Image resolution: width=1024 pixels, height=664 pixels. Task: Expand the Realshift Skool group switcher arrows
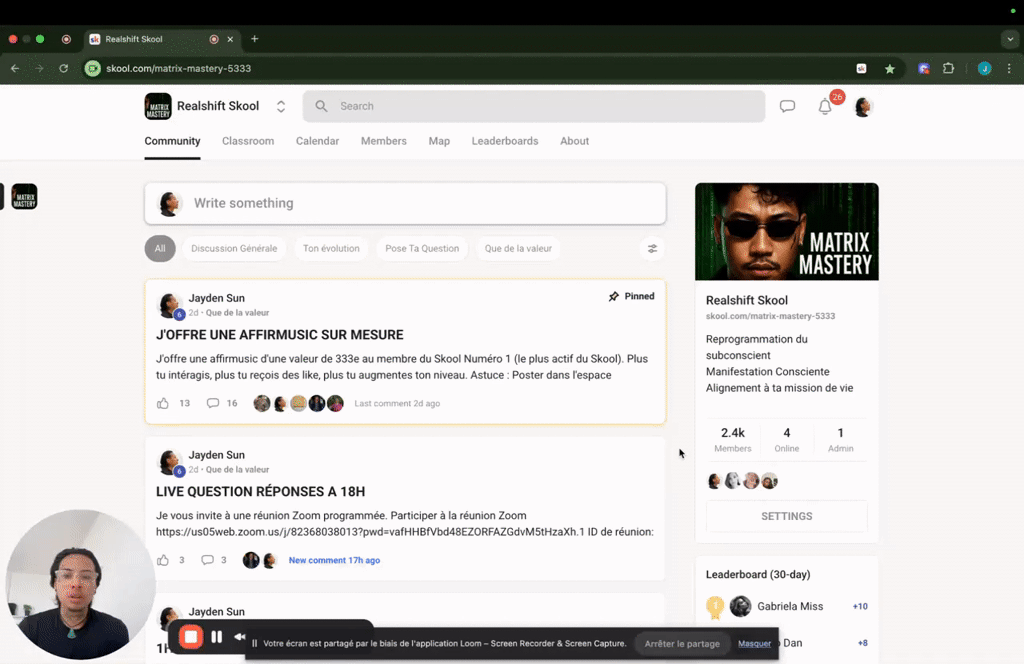tap(281, 106)
